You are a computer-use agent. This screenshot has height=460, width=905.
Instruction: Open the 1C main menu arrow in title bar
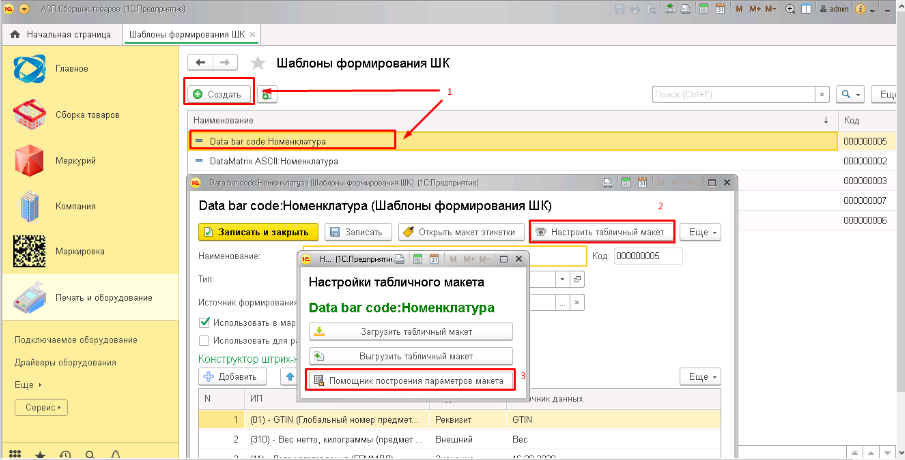point(24,9)
